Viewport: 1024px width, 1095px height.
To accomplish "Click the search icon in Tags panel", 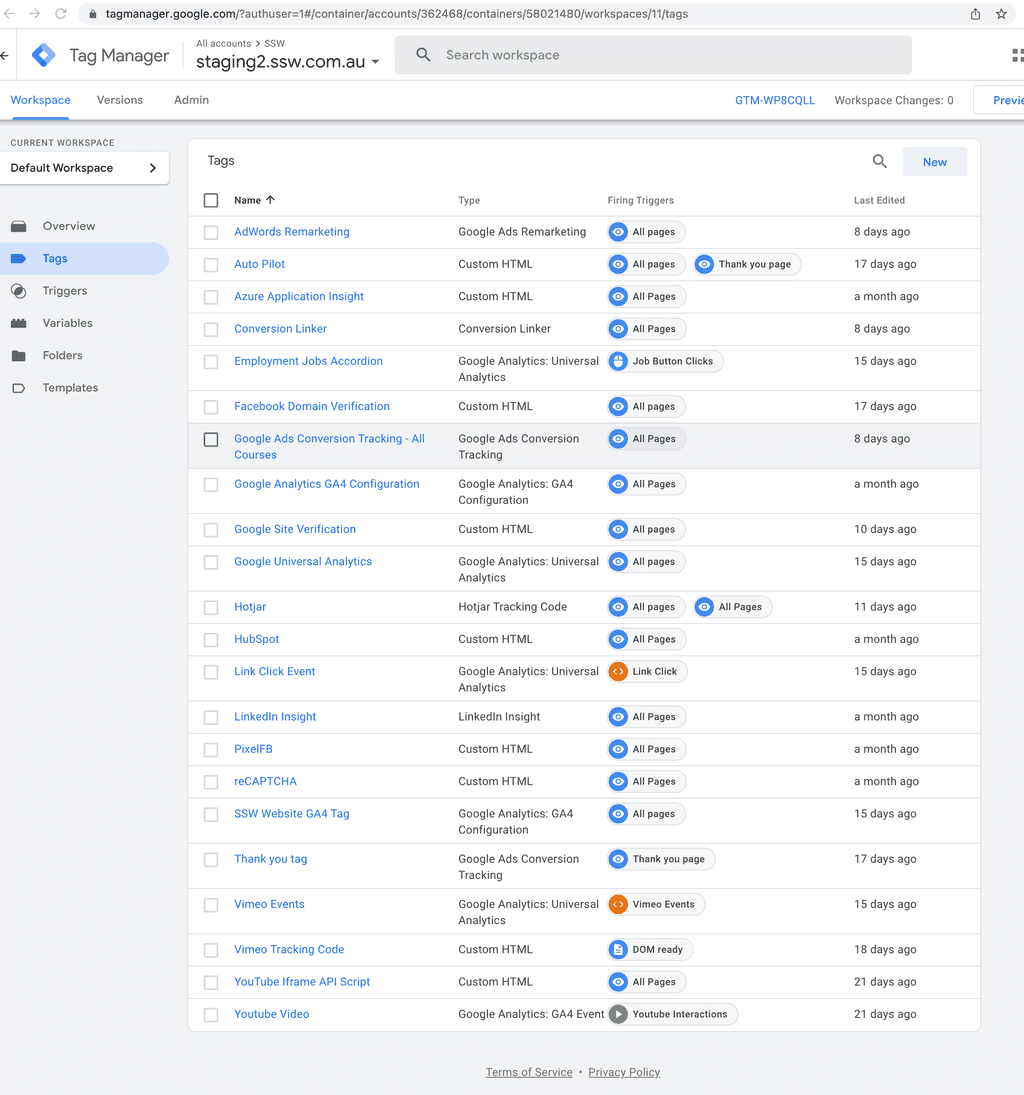I will pos(879,162).
